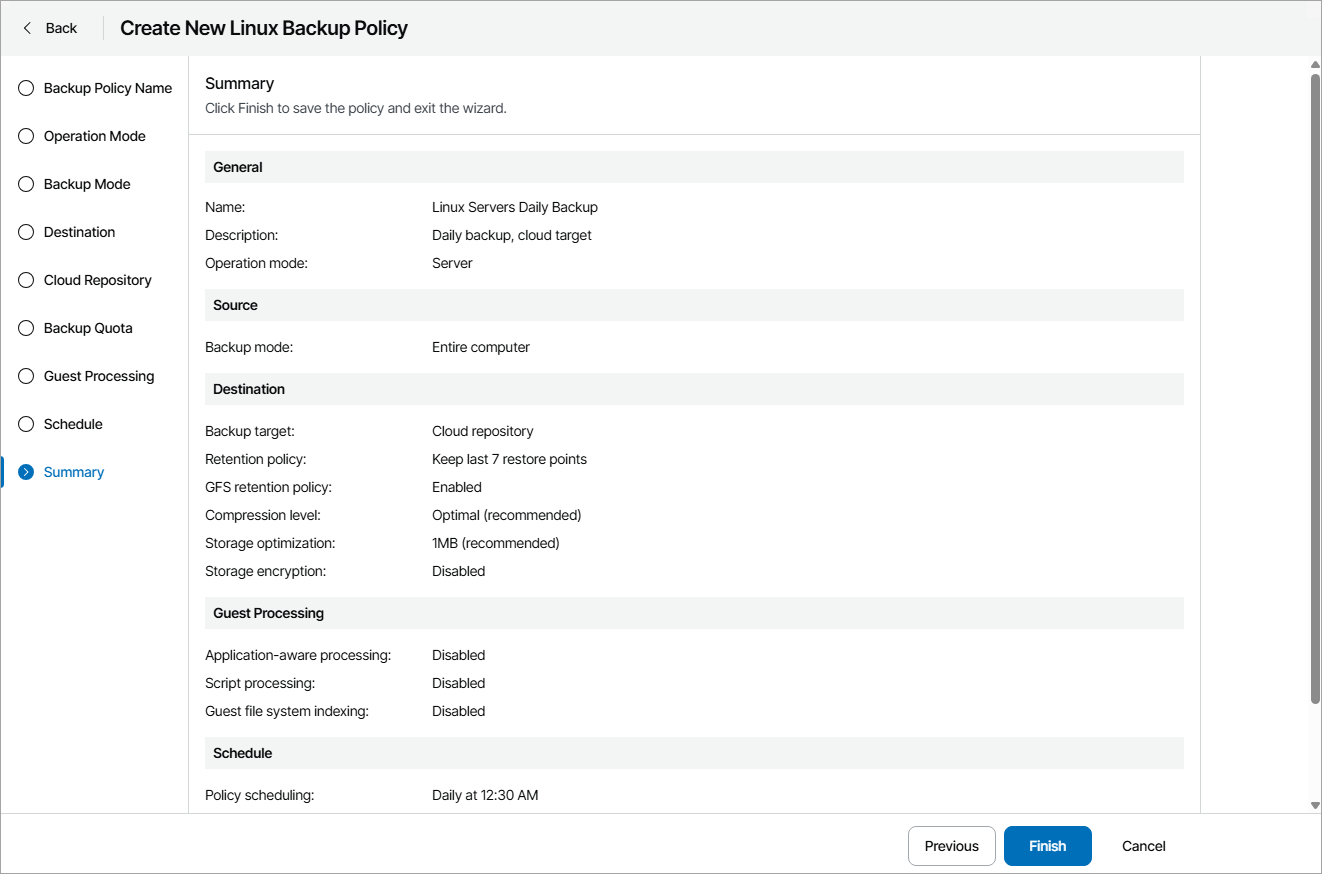Select the Schedule step circle

pyautogui.click(x=26, y=424)
